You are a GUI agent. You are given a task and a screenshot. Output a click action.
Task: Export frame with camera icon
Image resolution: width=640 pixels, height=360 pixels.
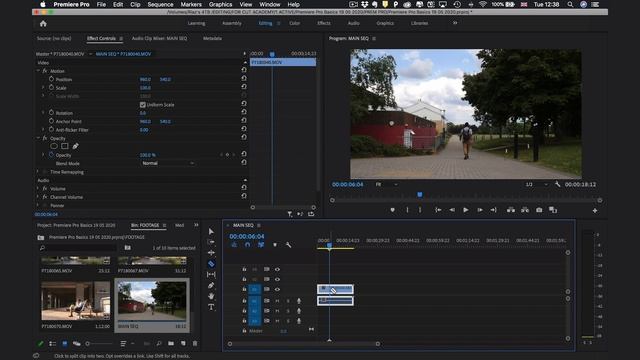(539, 210)
